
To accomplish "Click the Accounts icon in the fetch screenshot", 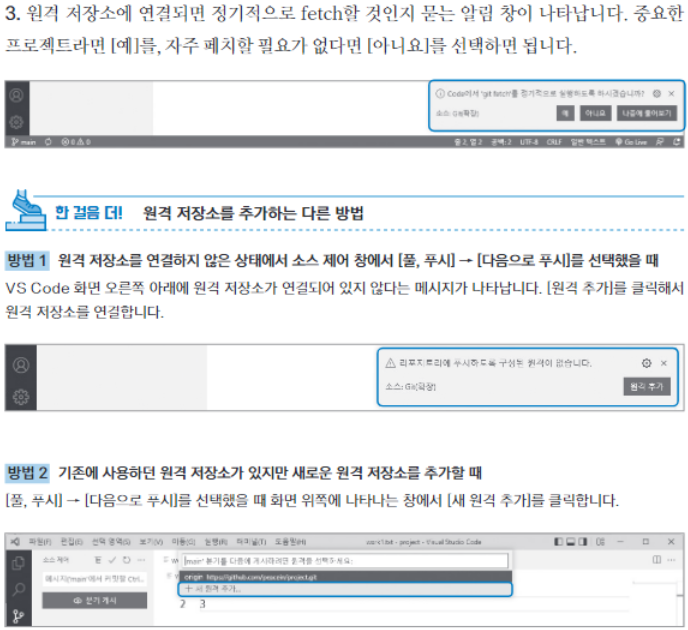I will point(17,95).
